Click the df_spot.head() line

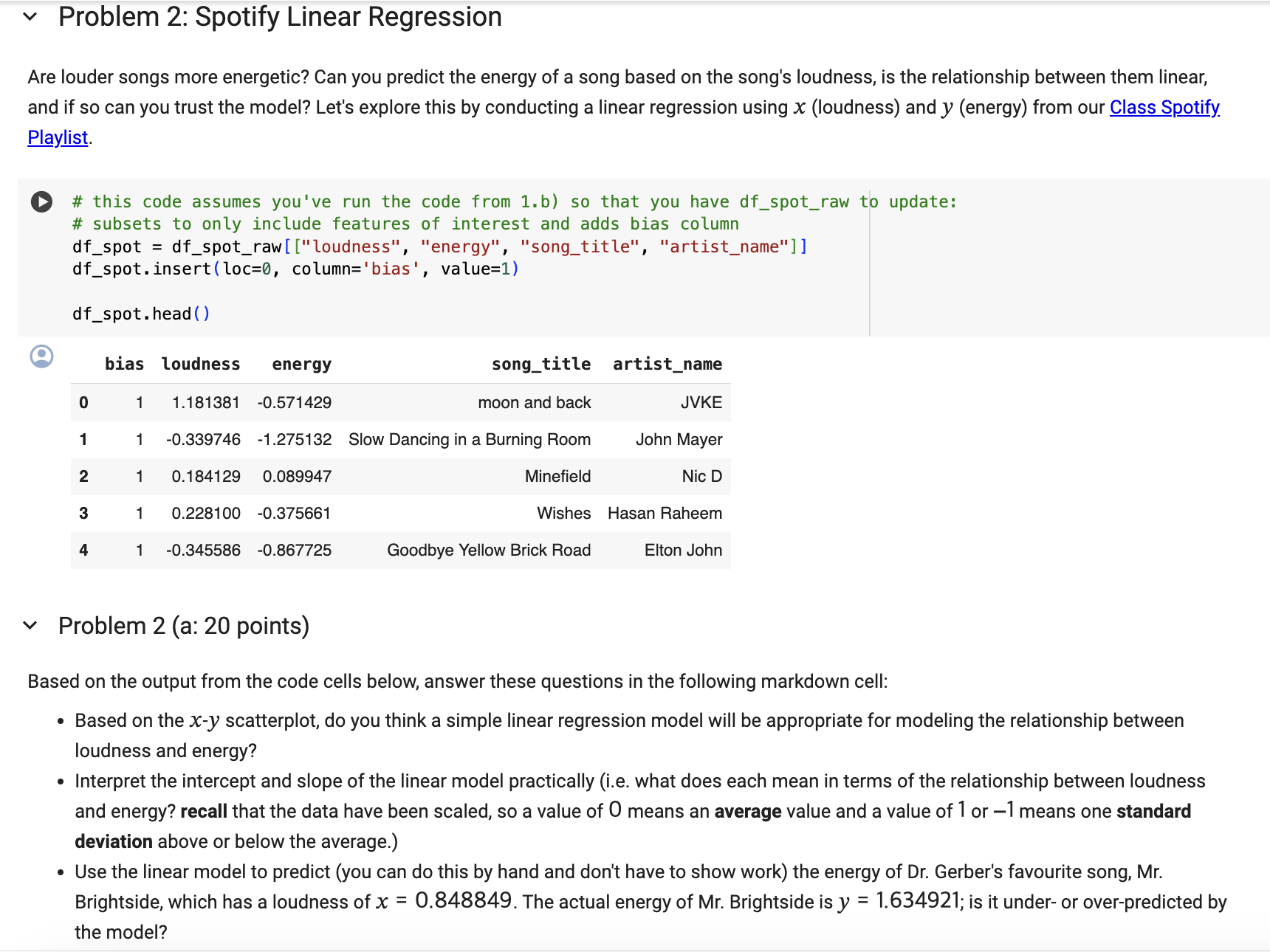(140, 313)
